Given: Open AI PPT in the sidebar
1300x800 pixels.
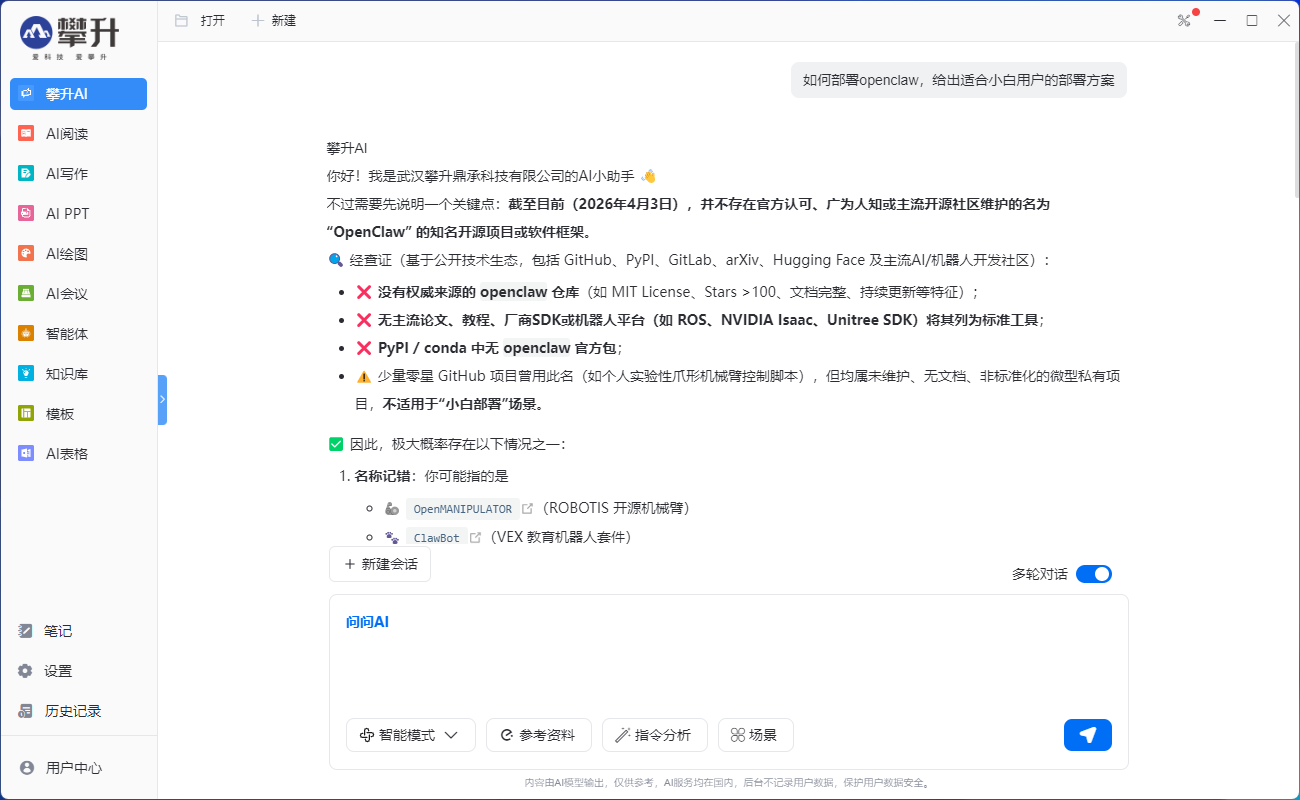Looking at the screenshot, I should 78,214.
